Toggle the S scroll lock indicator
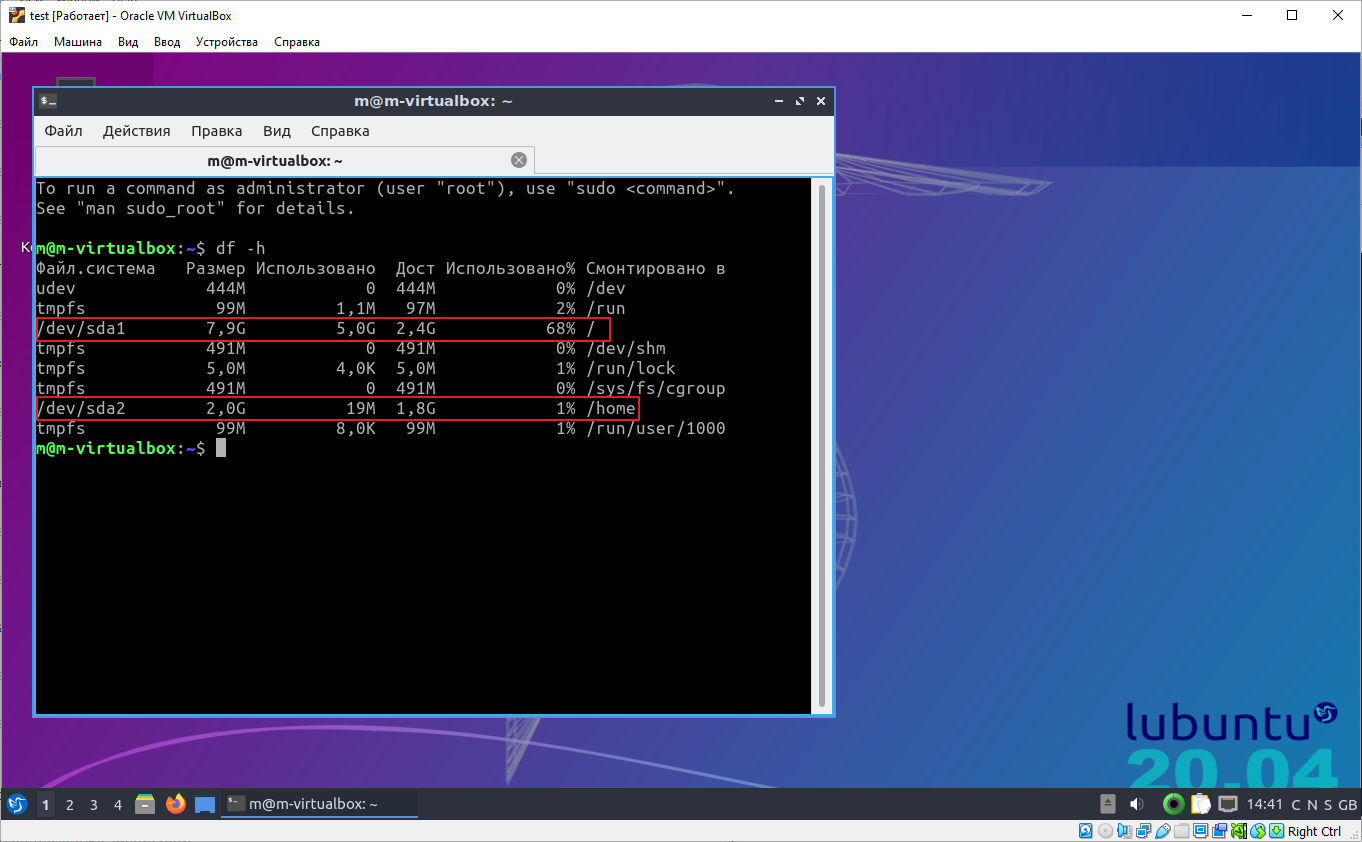The height and width of the screenshot is (842, 1362). (1328, 804)
